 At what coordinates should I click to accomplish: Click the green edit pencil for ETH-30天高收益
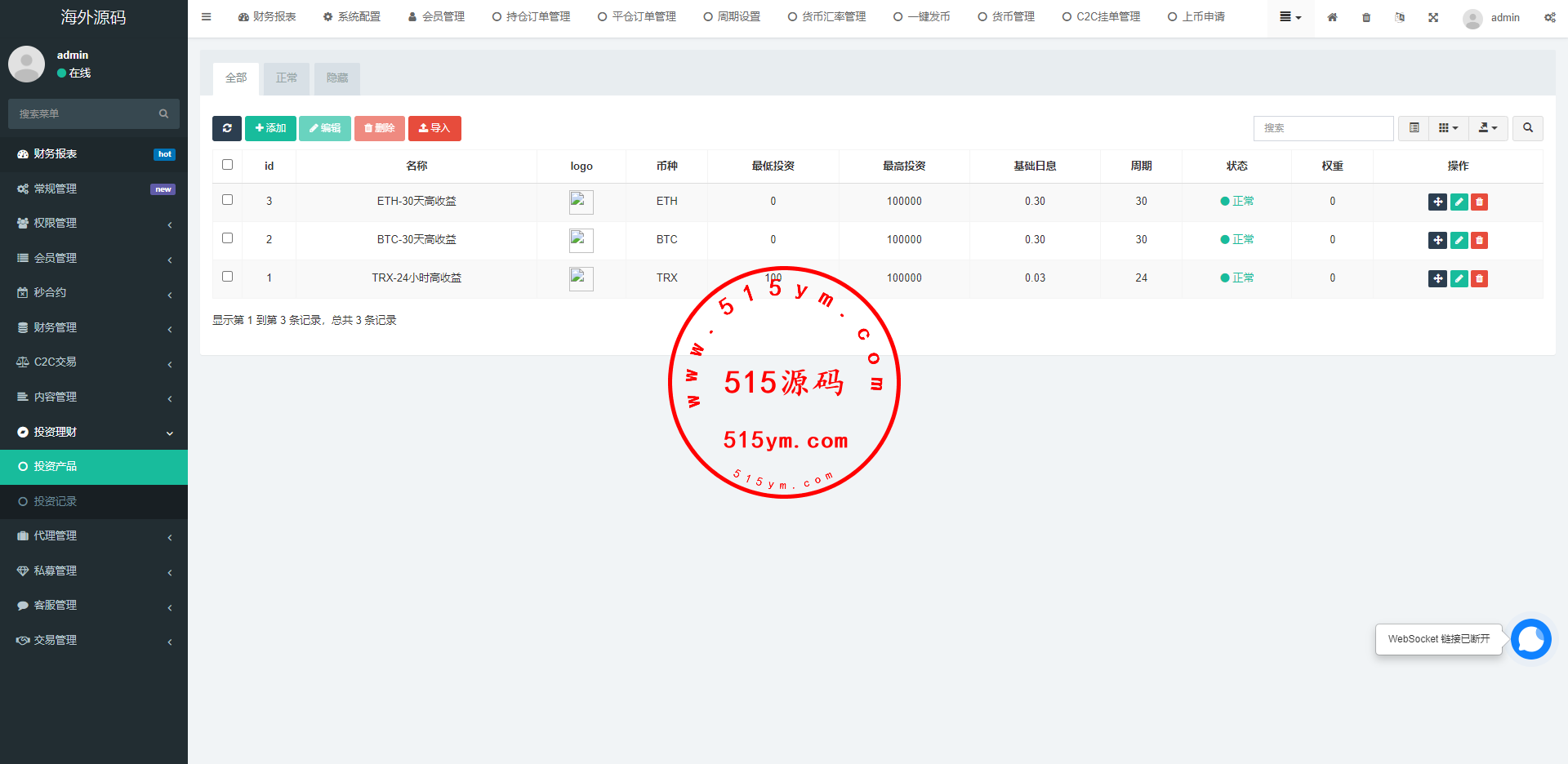point(1459,202)
